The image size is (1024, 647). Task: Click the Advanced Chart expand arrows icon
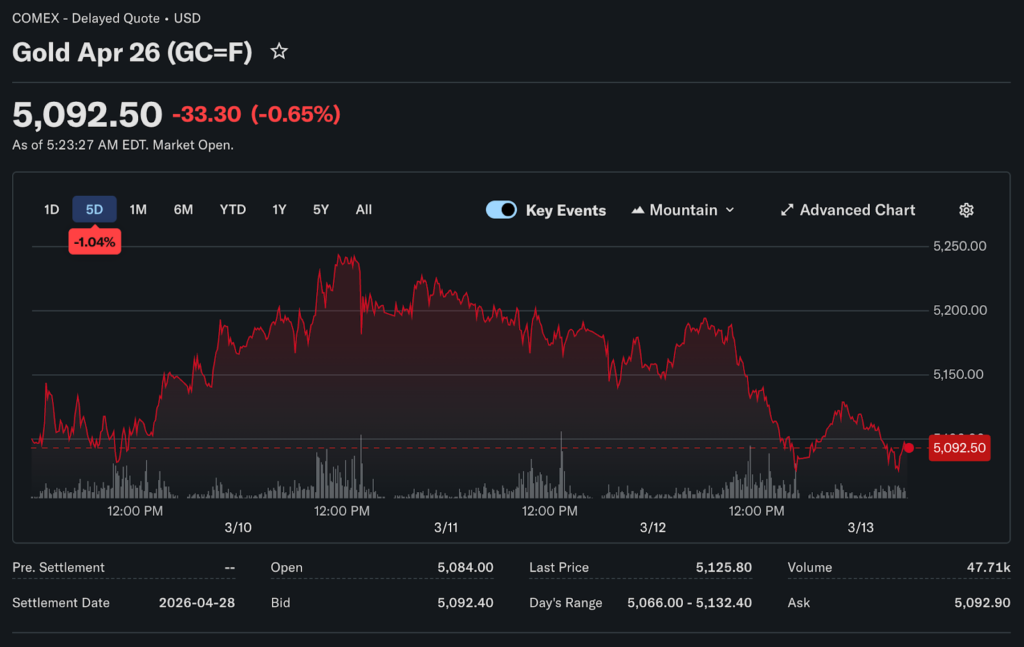point(787,210)
